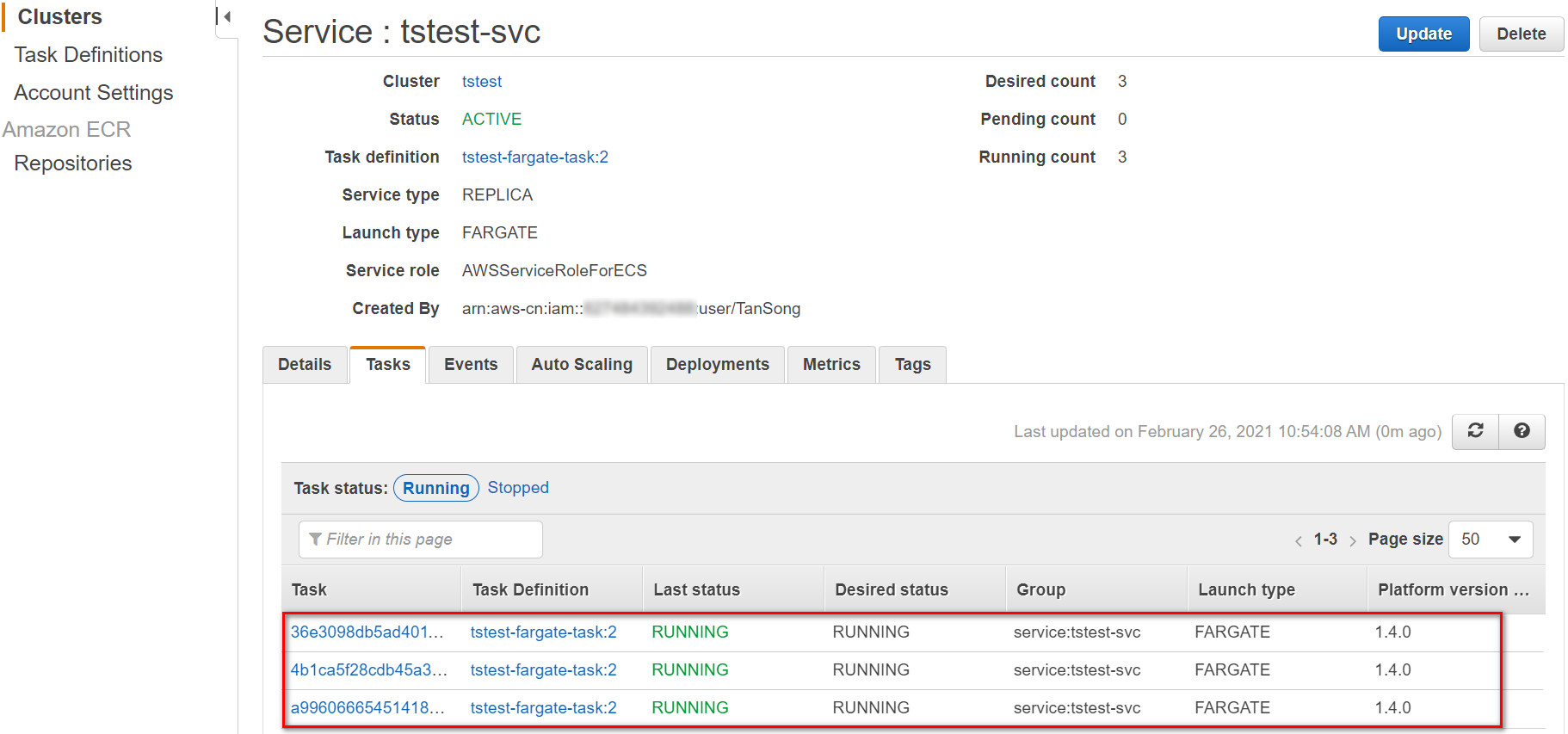
Task: Click the 1-3 page range indicator
Action: tap(1325, 540)
